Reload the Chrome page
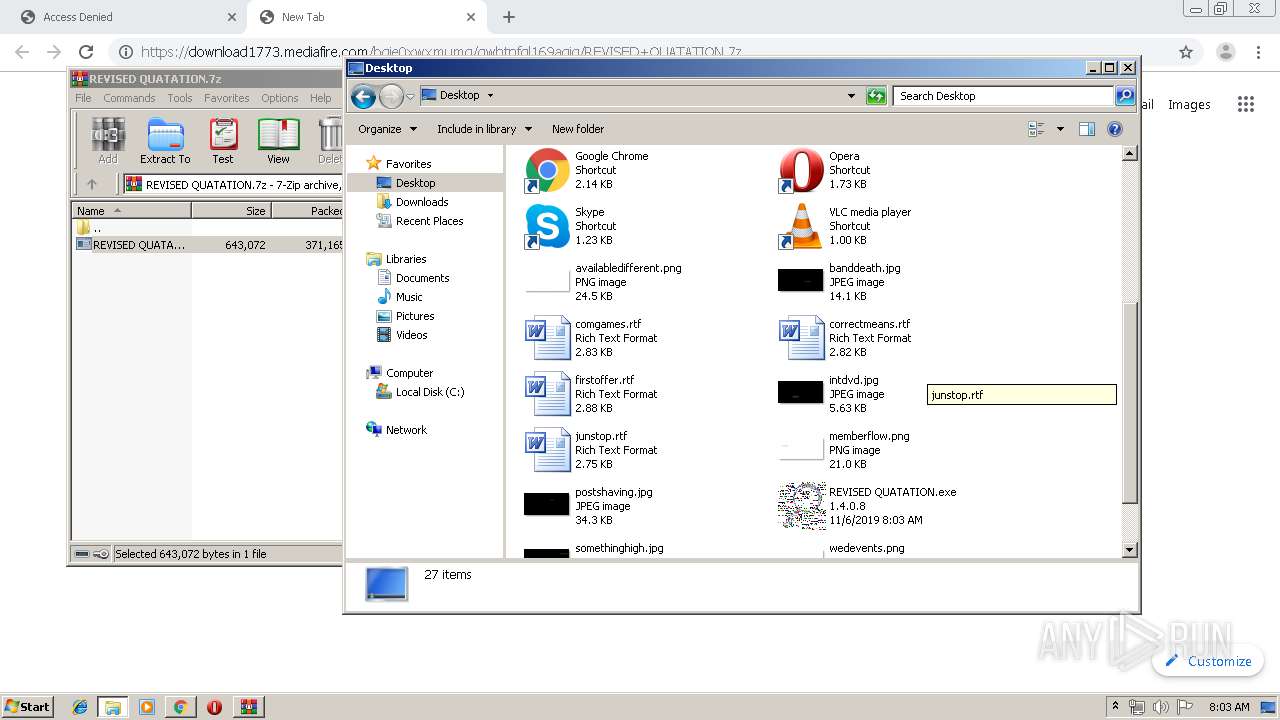1280x720 pixels. pos(86,52)
